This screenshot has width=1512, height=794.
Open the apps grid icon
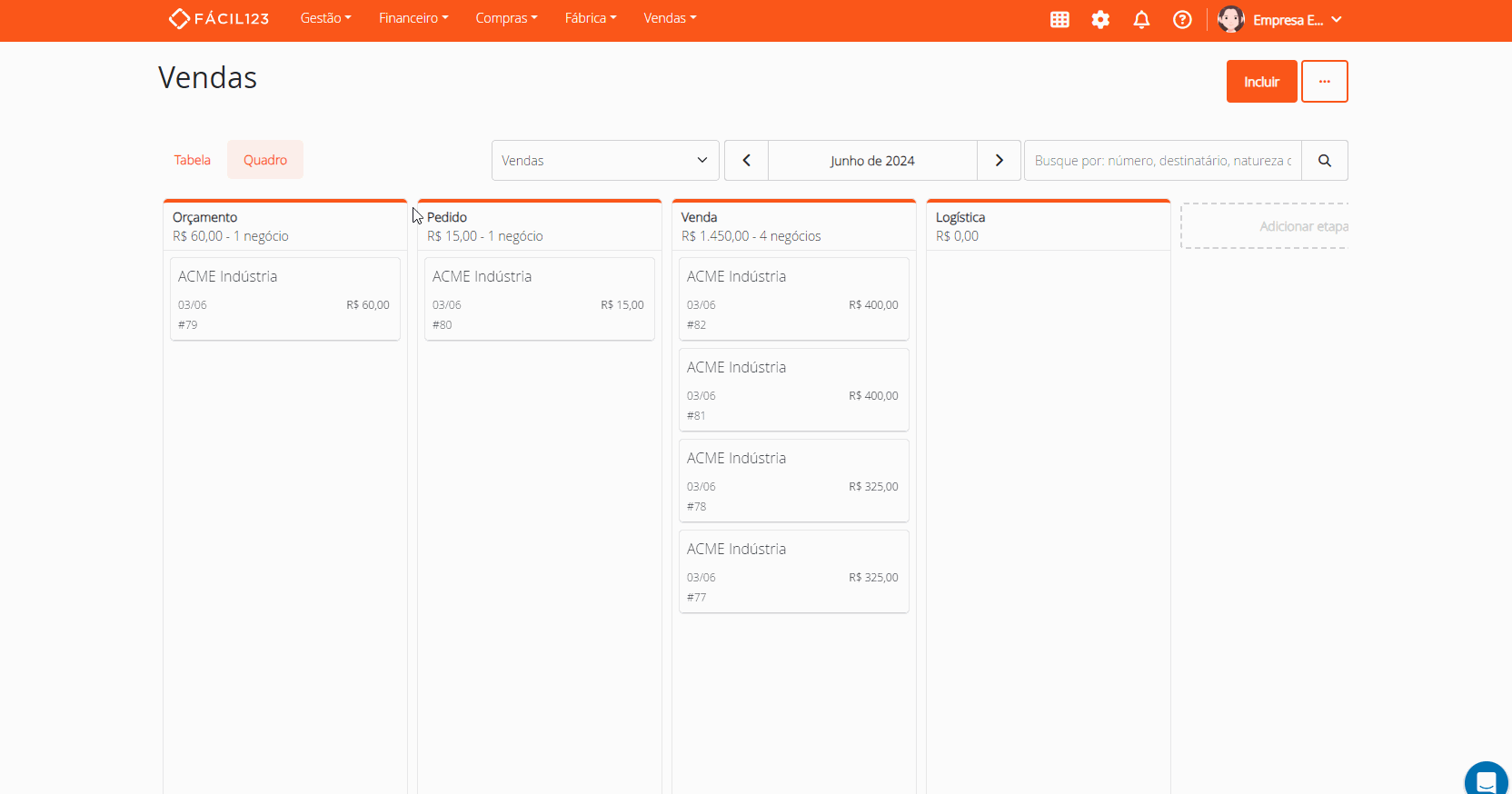(x=1059, y=20)
